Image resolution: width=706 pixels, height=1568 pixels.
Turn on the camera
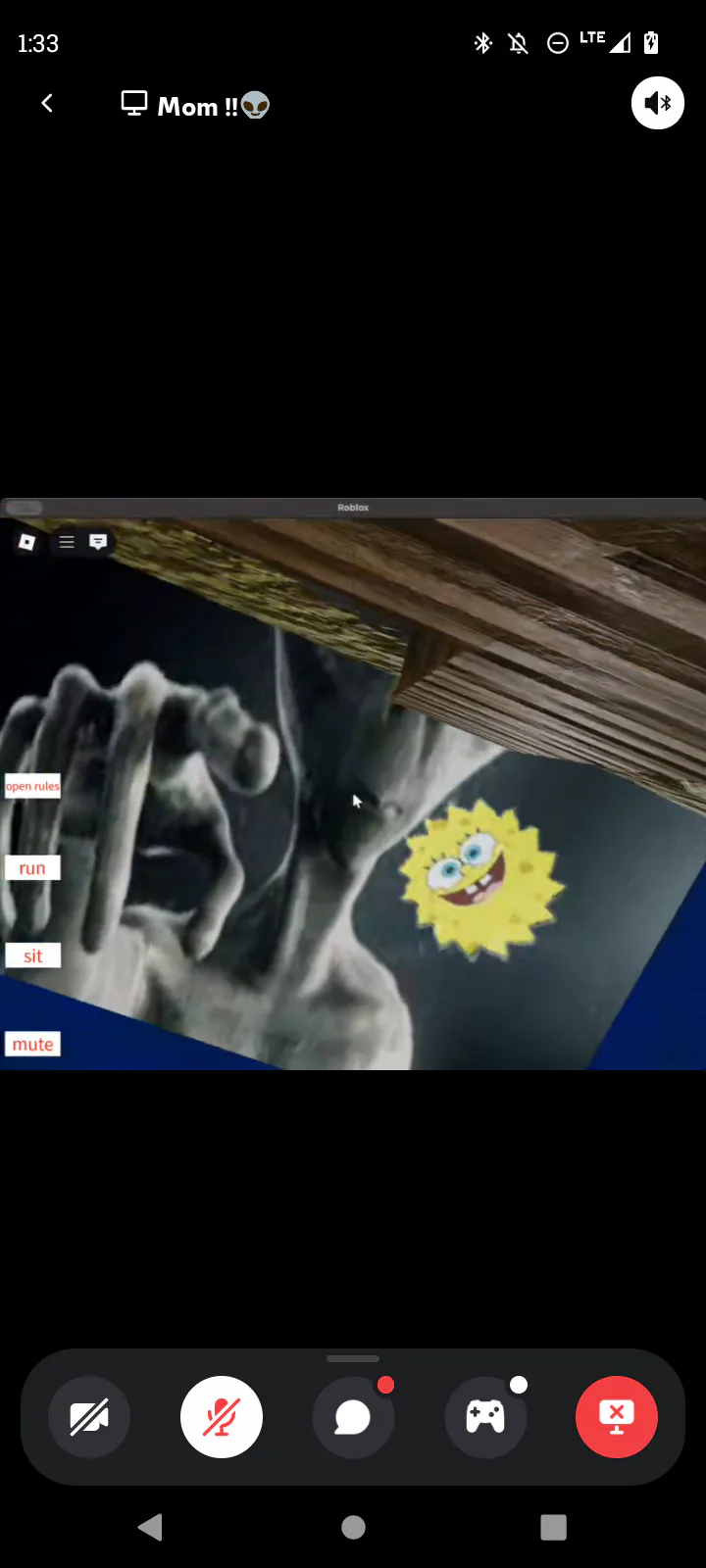(x=89, y=1417)
